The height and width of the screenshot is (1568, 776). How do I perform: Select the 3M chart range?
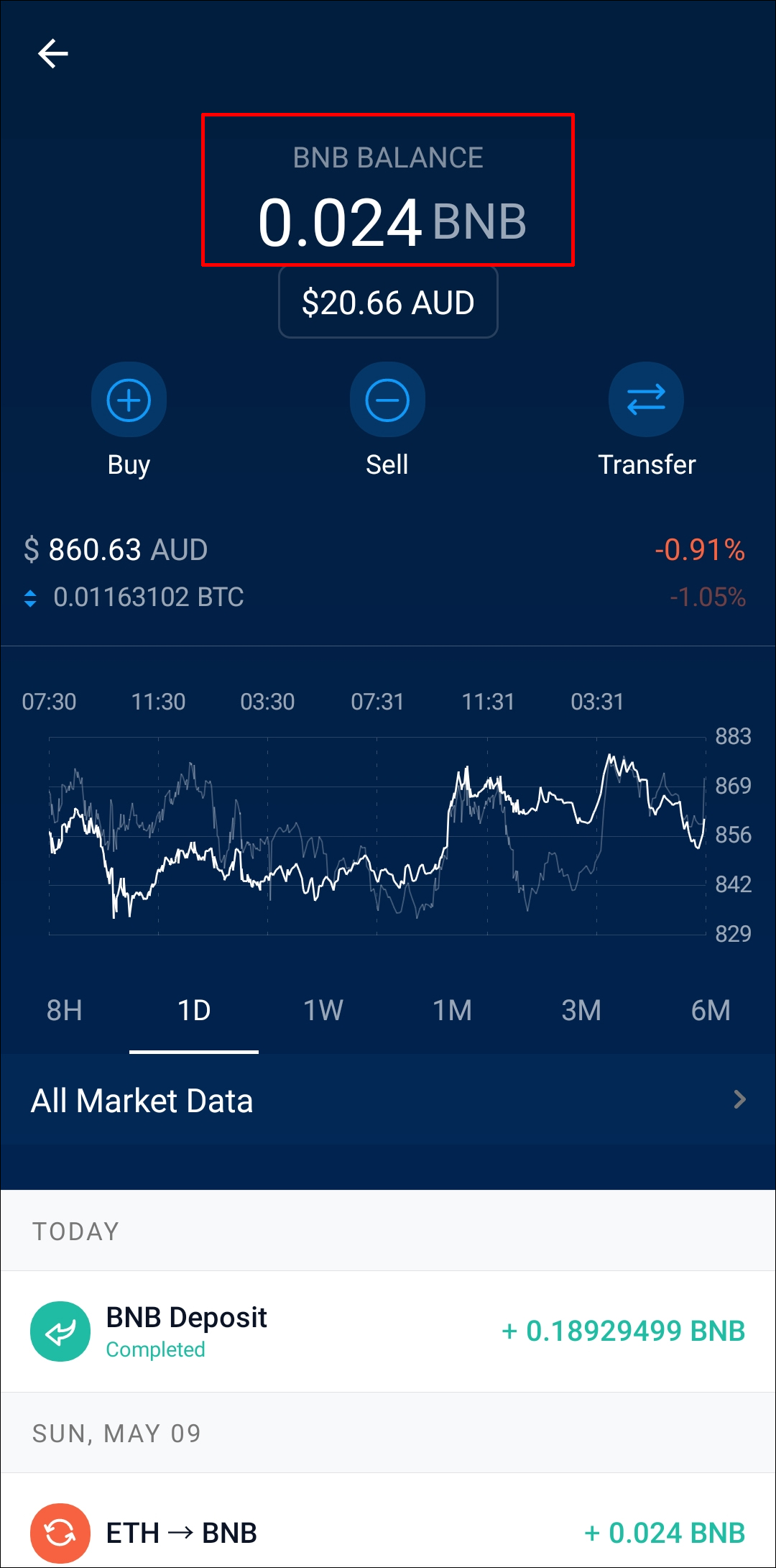(x=581, y=1011)
